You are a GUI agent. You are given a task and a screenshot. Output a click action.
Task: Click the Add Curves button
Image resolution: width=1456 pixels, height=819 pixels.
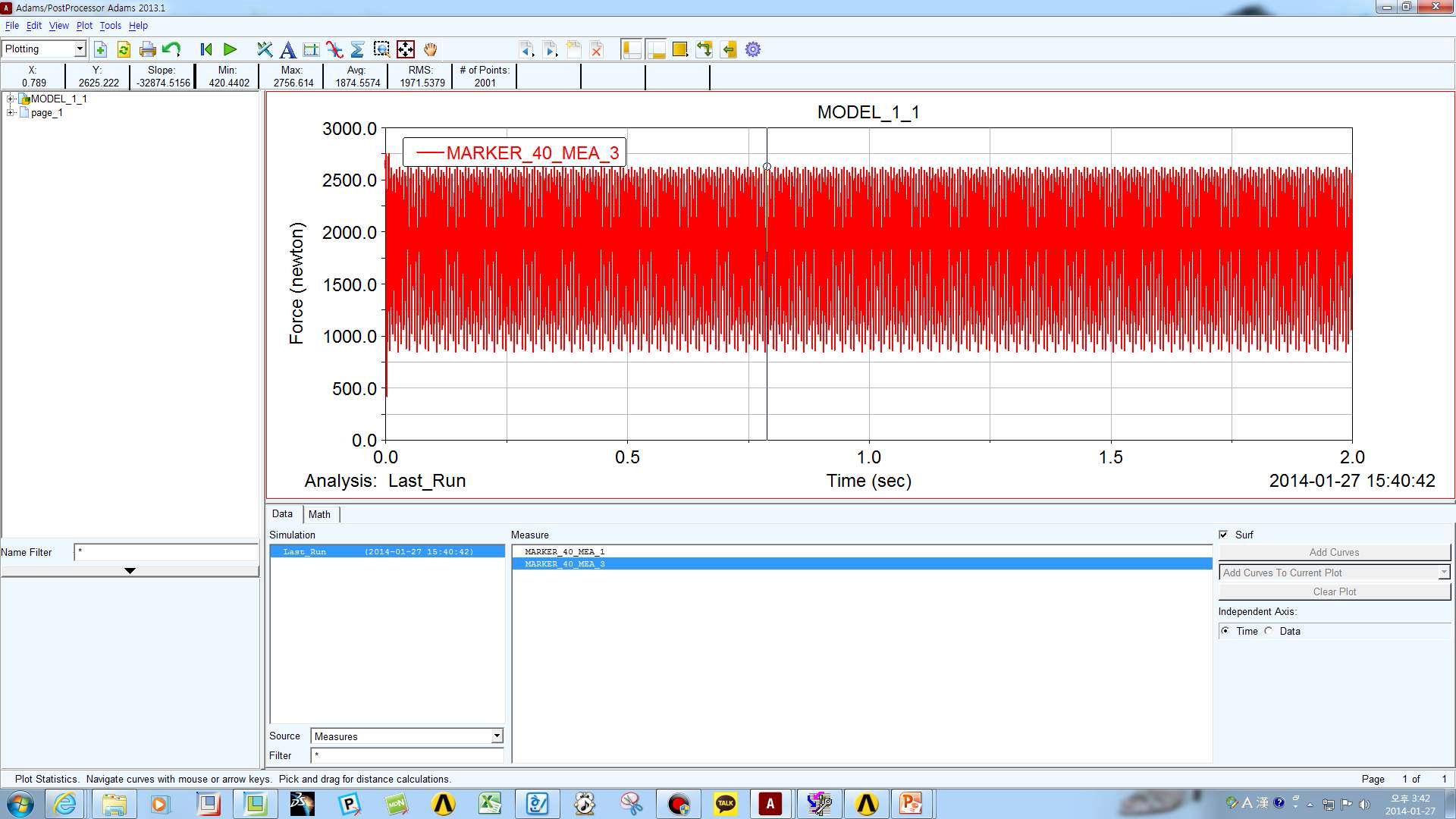coord(1334,552)
